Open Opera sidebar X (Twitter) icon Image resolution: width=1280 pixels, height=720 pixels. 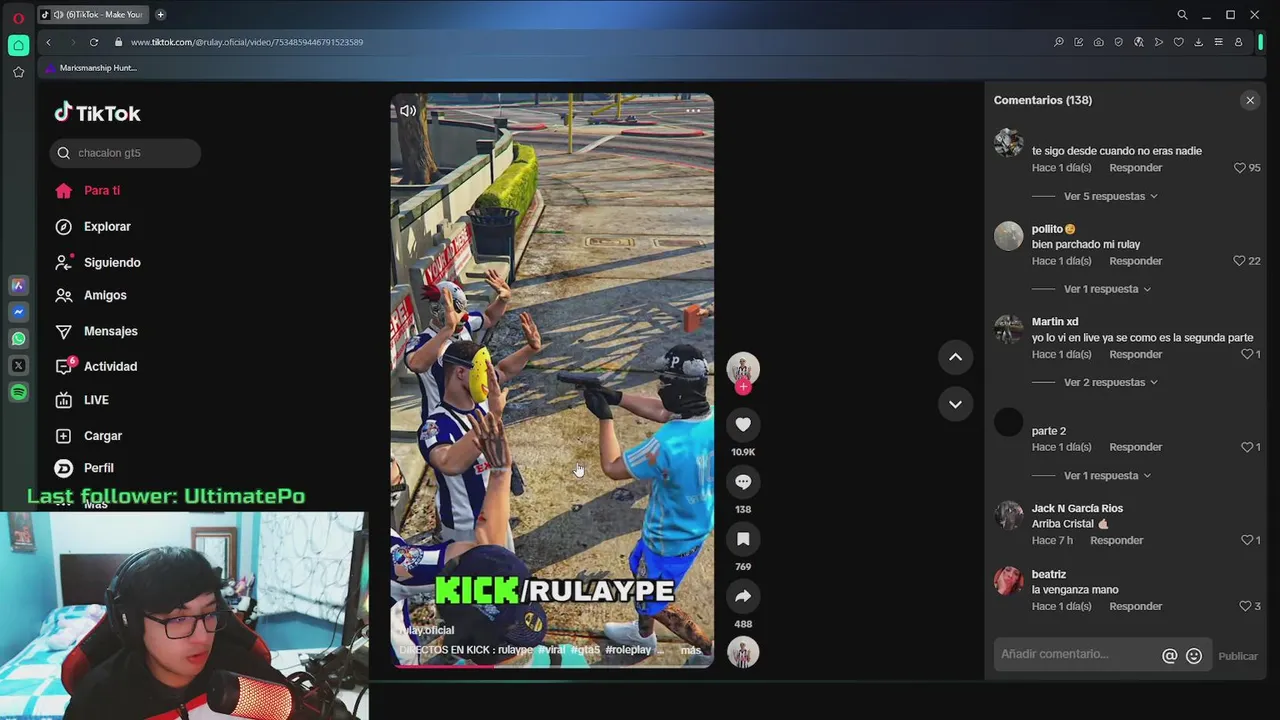click(x=18, y=366)
